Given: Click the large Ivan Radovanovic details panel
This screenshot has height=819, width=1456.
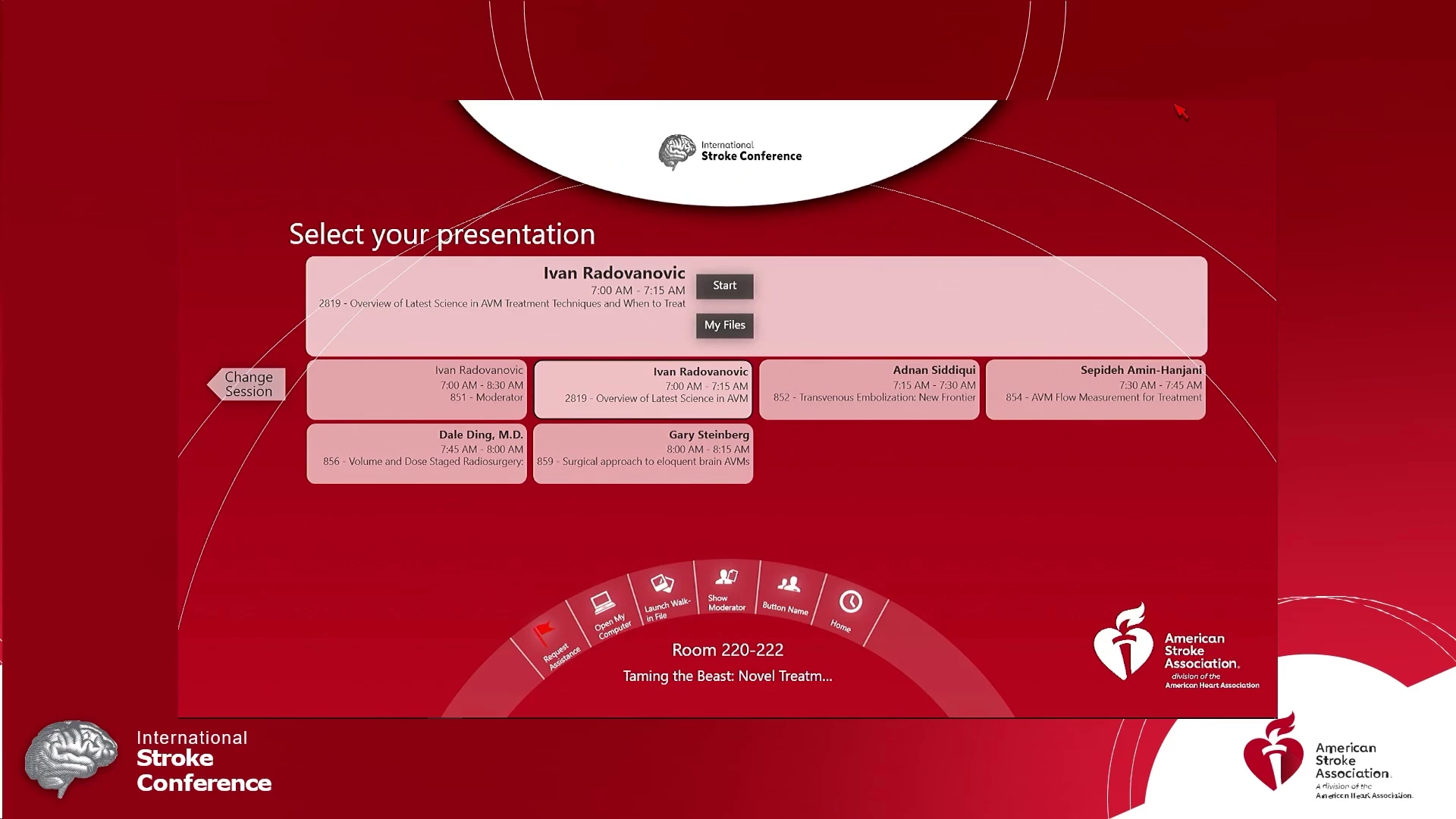Looking at the screenshot, I should tap(978, 306).
